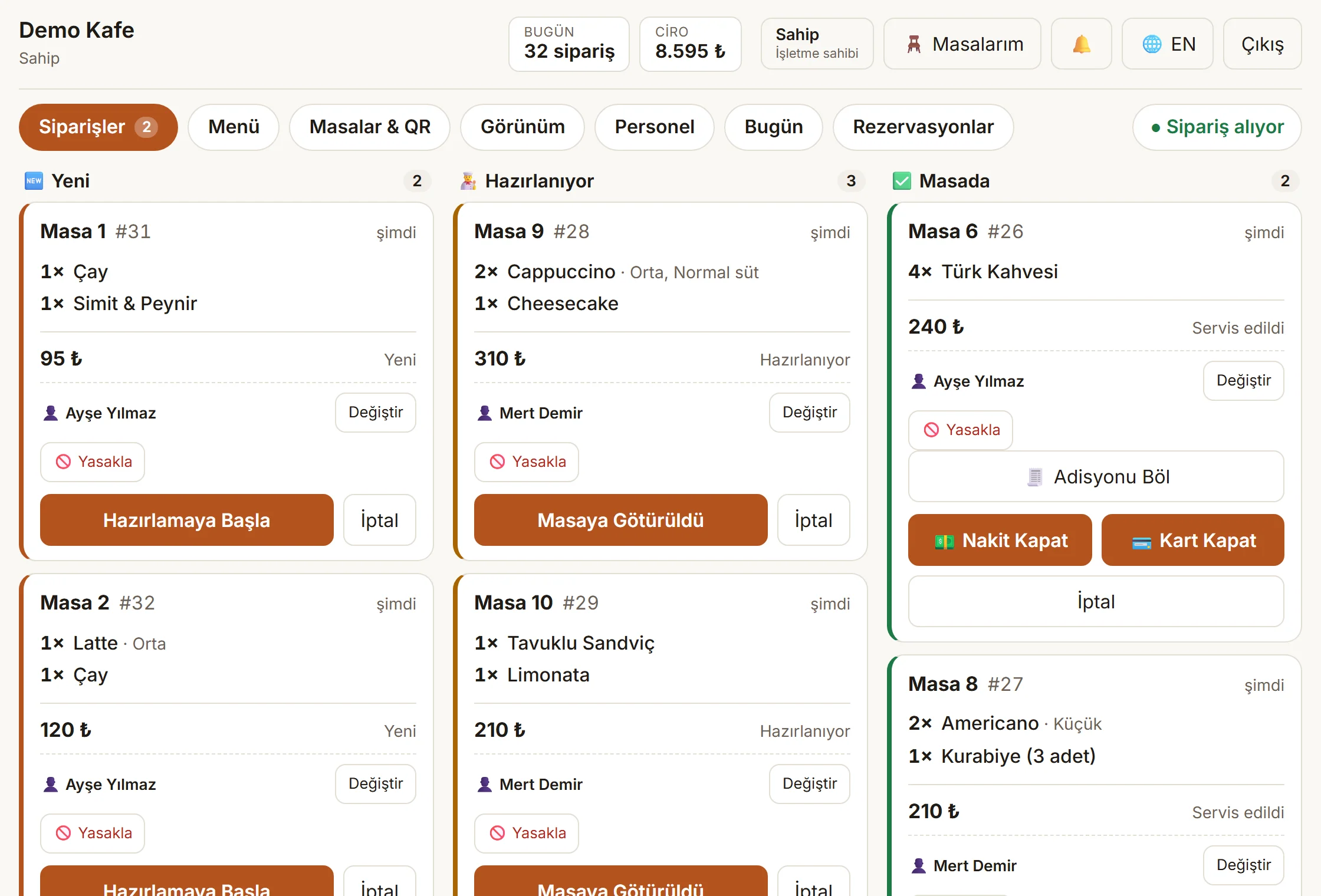
Task: Change the waiter on Masa 9 order
Action: click(810, 413)
